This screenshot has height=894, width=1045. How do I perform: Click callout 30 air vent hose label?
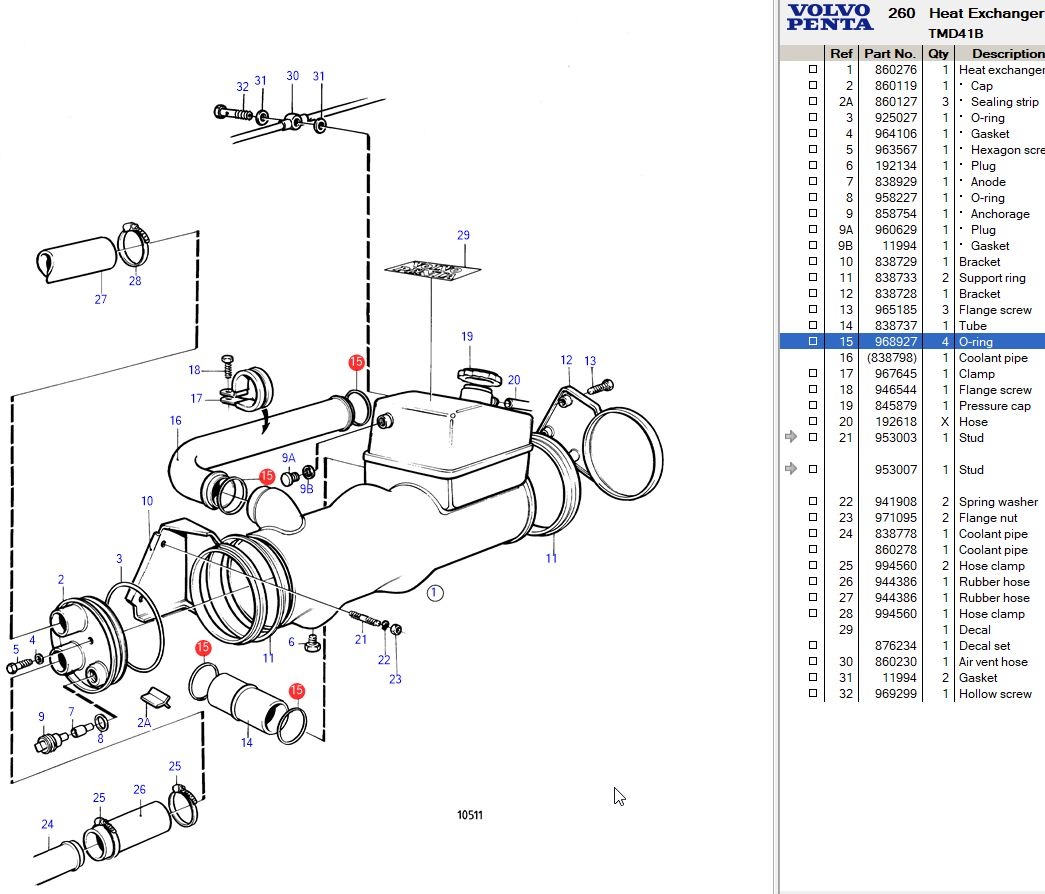click(x=293, y=76)
